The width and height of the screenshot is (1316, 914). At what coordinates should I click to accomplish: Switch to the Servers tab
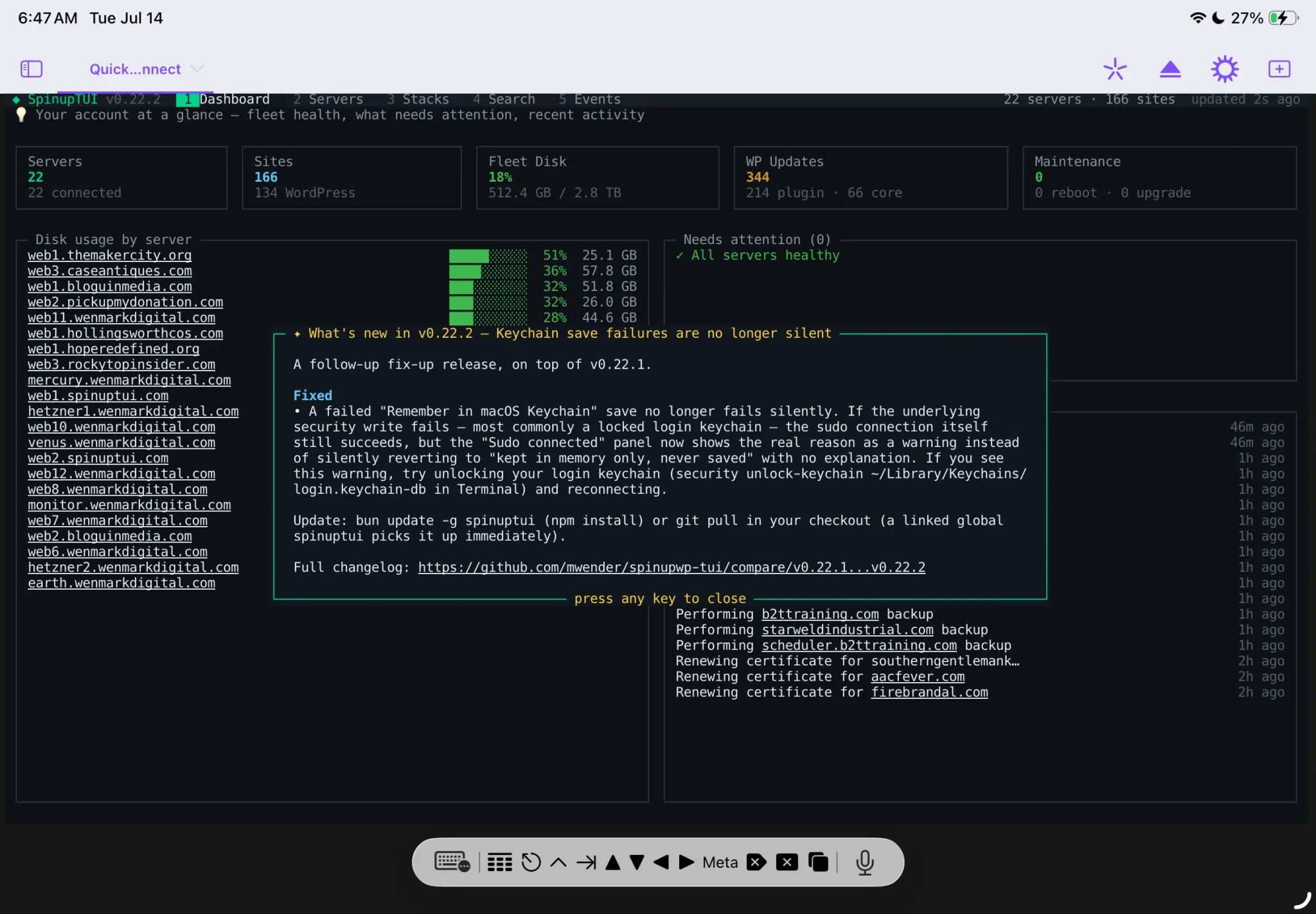328,99
